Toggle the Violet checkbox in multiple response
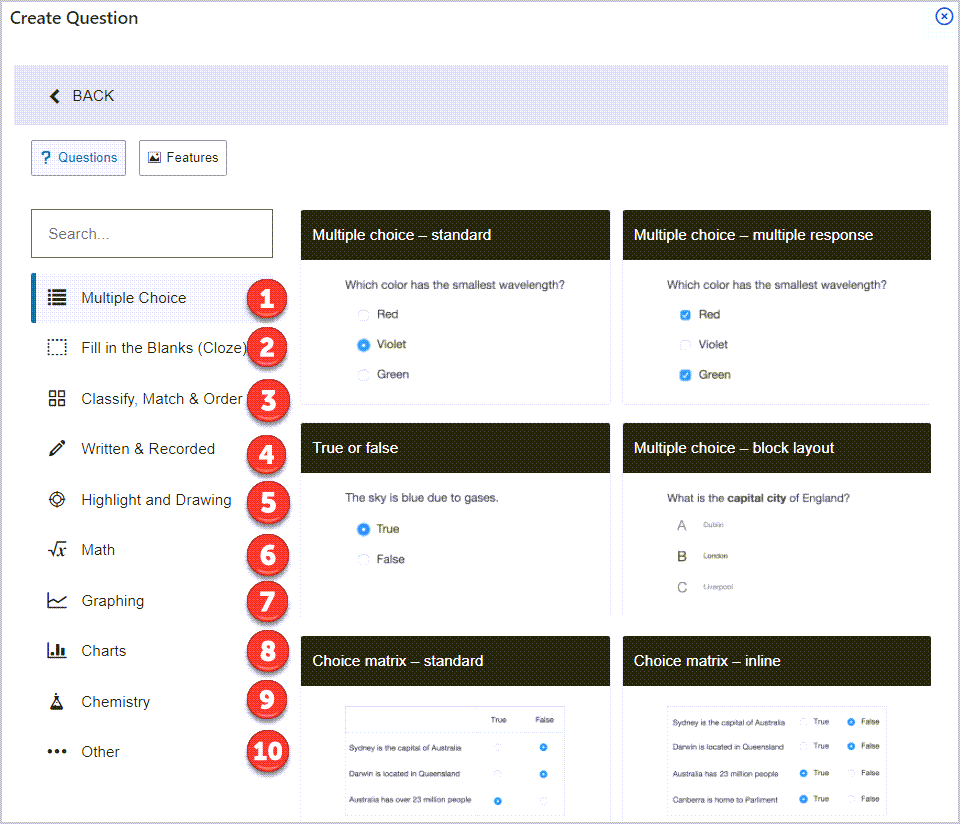 (x=685, y=345)
